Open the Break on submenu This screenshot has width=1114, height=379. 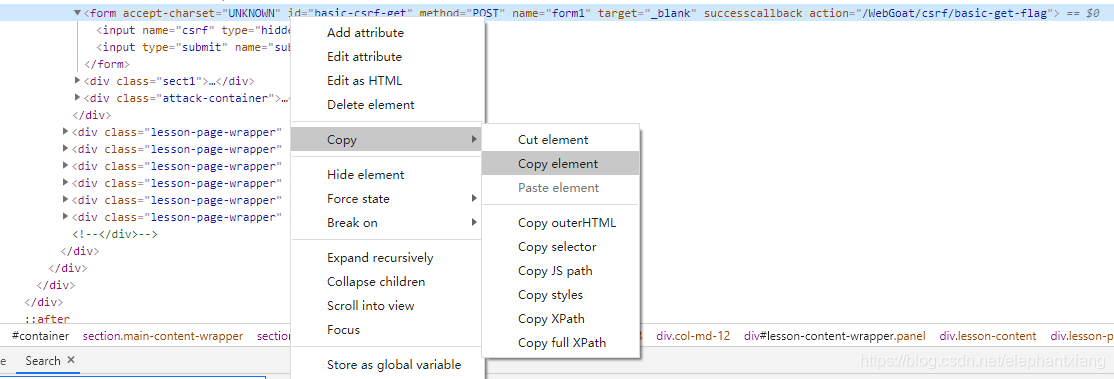(x=387, y=223)
